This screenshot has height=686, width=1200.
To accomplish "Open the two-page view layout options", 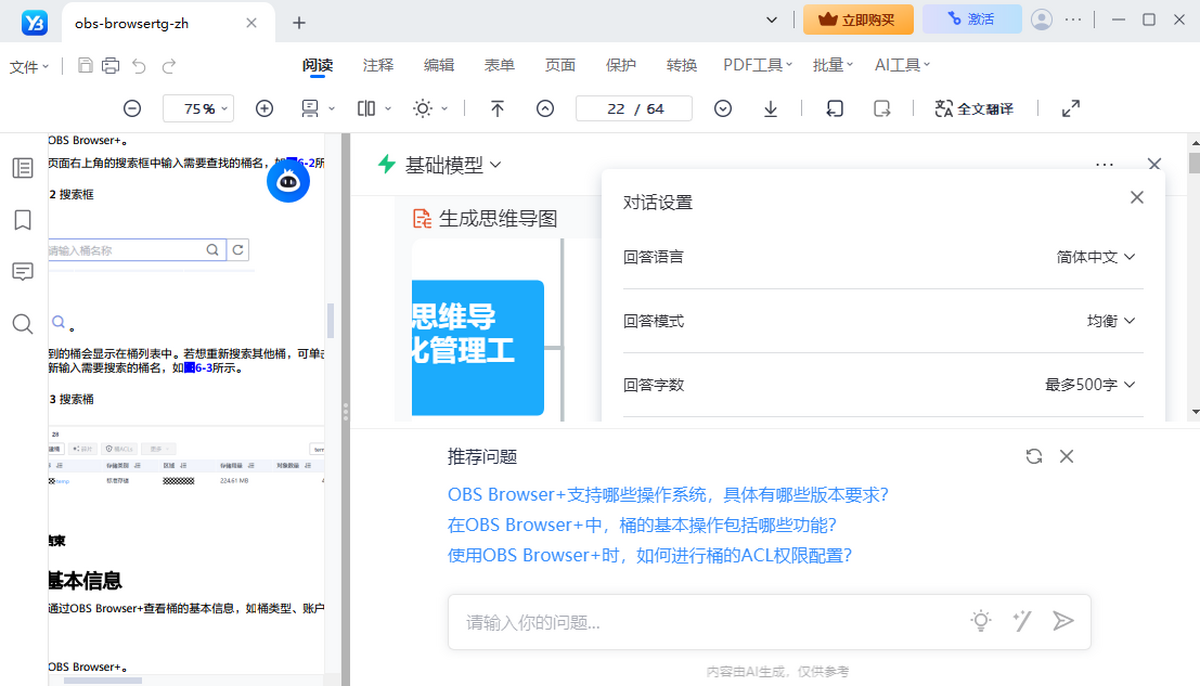I will (374, 109).
